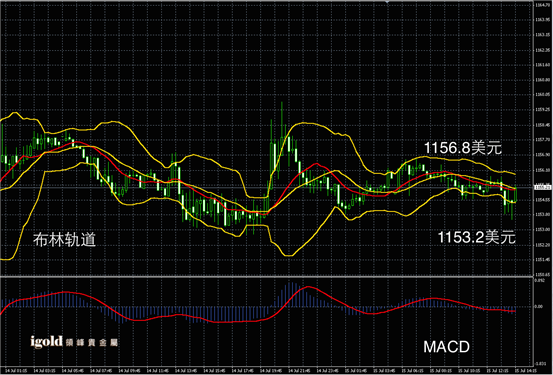Click the MACD 0.00 zero level label
Viewport: 553px width, 375px height.
[539, 307]
